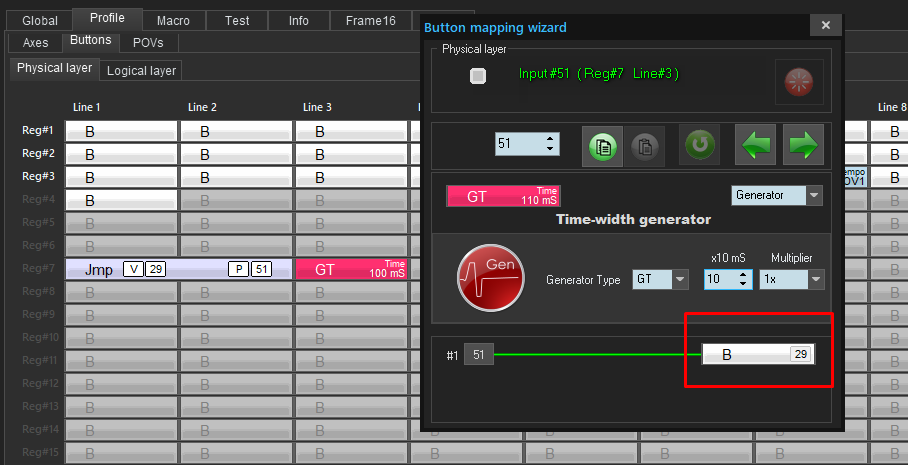Switch to the Macro tab
This screenshot has height=465, width=908.
174,21
